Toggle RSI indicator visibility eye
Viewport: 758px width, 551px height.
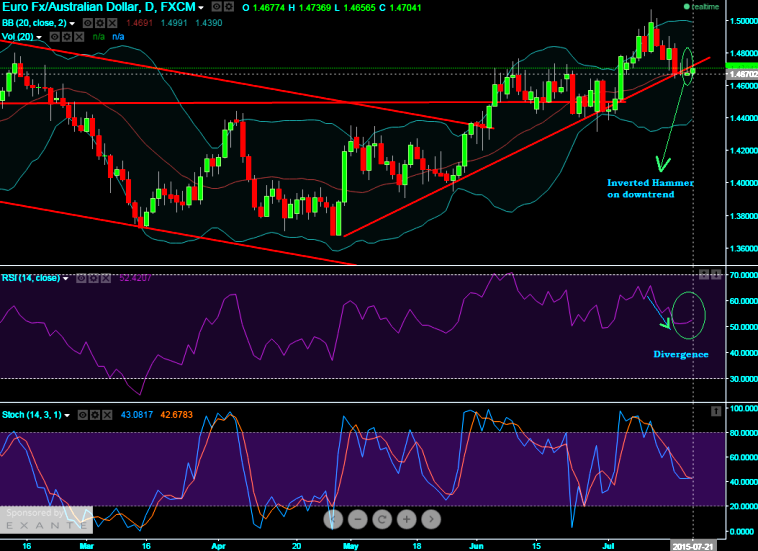coord(81,278)
